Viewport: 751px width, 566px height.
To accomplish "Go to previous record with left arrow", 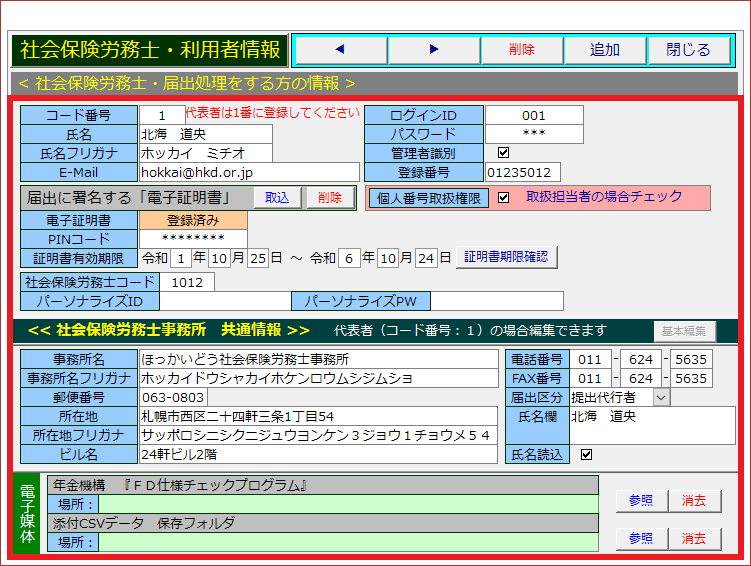I will (x=339, y=50).
